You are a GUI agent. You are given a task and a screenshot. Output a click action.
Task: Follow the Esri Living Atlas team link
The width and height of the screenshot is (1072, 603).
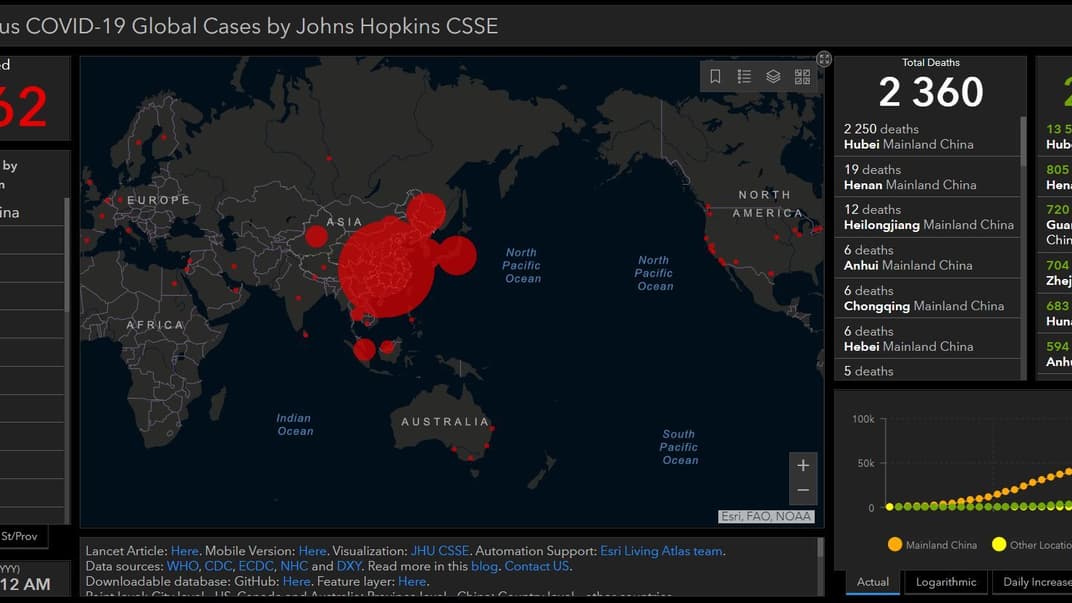661,551
